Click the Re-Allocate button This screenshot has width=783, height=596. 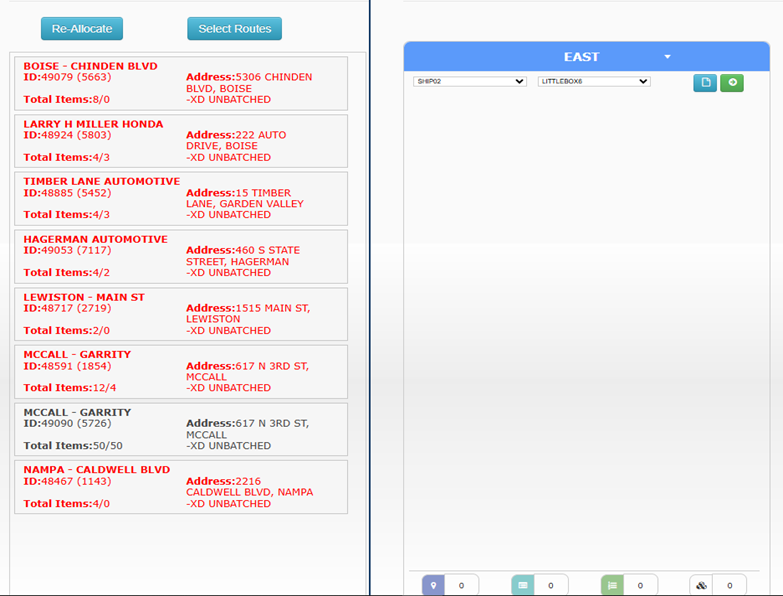[82, 29]
